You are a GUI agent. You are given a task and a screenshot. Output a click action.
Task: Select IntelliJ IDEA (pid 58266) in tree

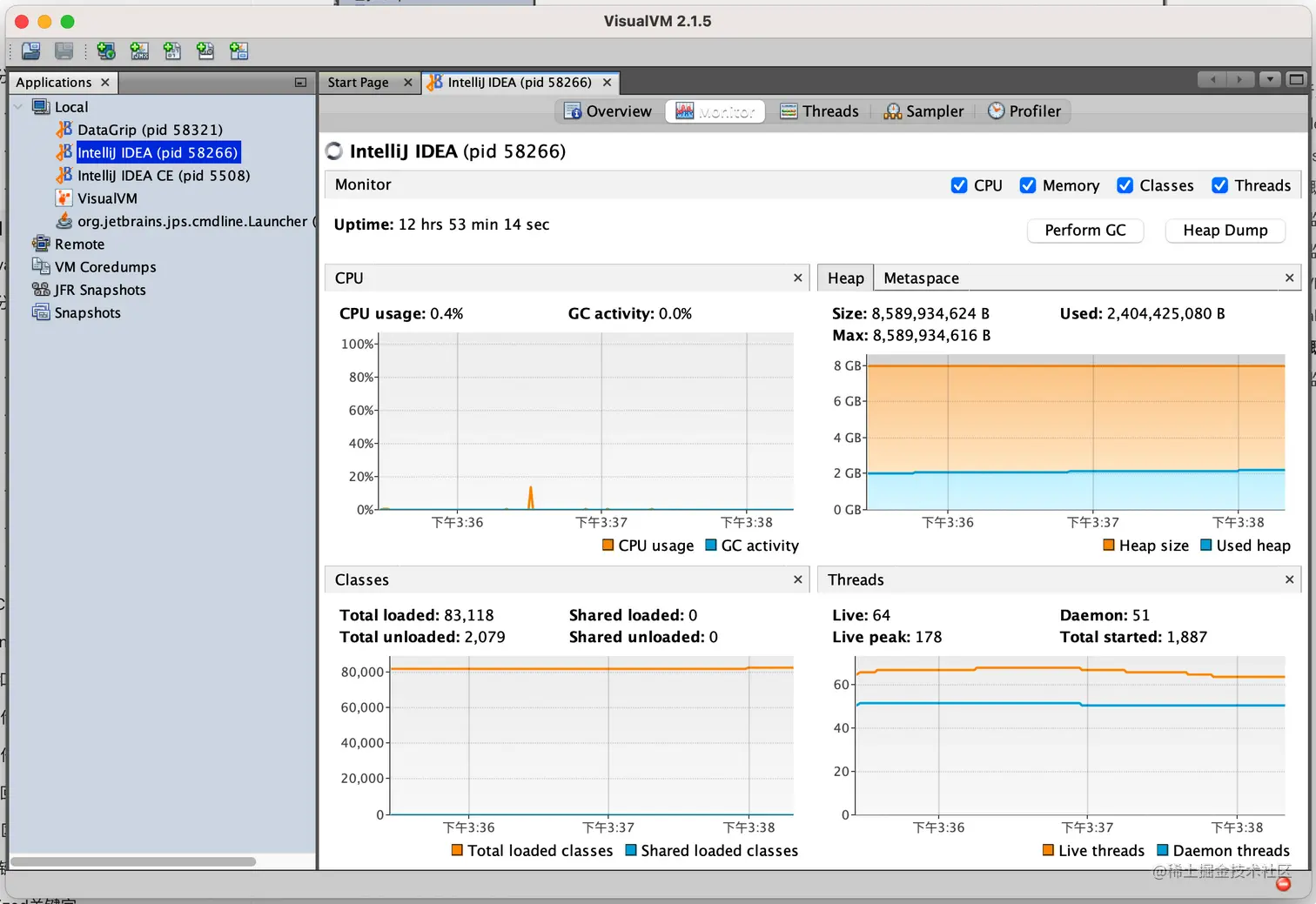point(158,152)
